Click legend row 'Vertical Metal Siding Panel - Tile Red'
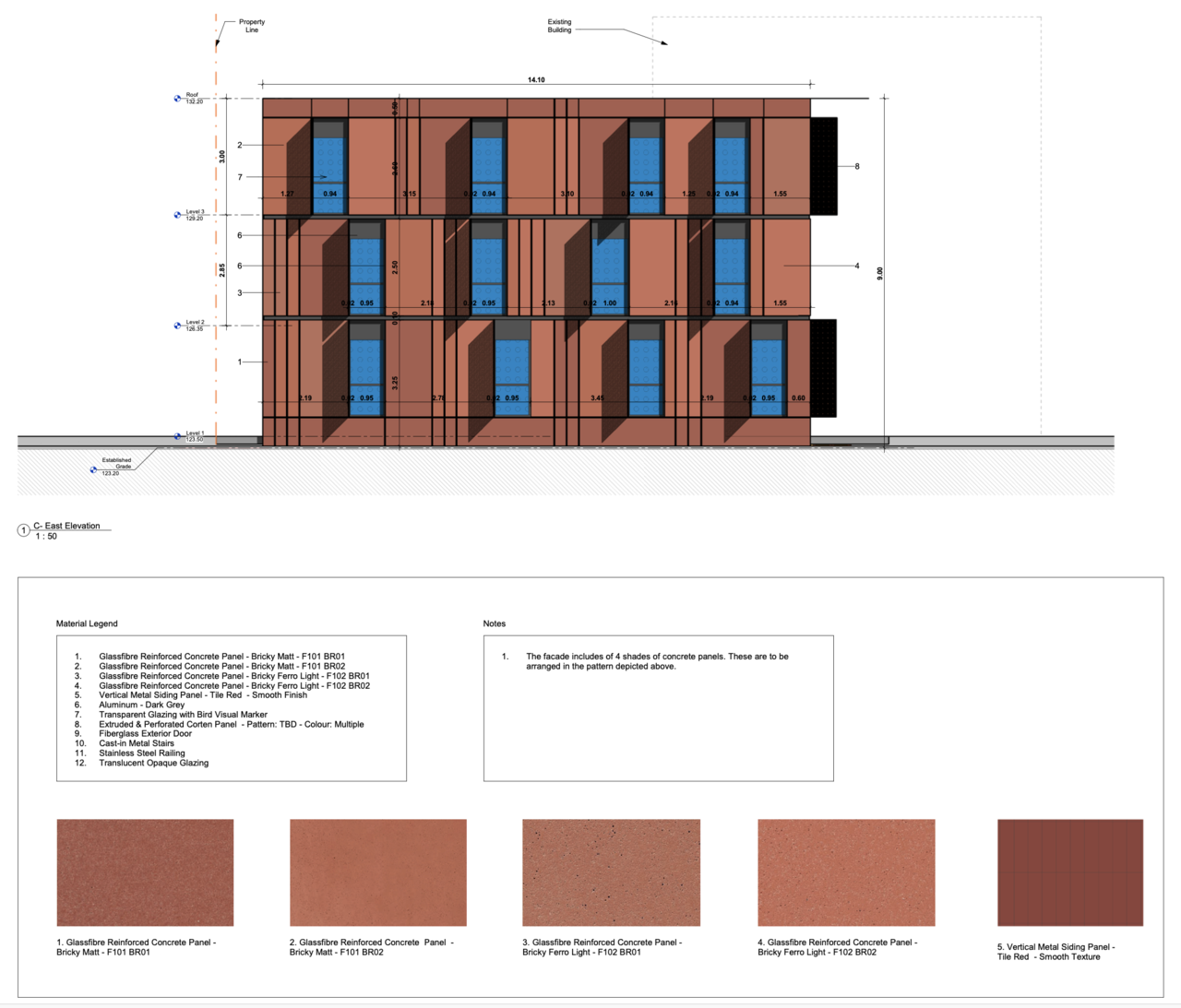This screenshot has width=1181, height=1008. tap(191, 695)
